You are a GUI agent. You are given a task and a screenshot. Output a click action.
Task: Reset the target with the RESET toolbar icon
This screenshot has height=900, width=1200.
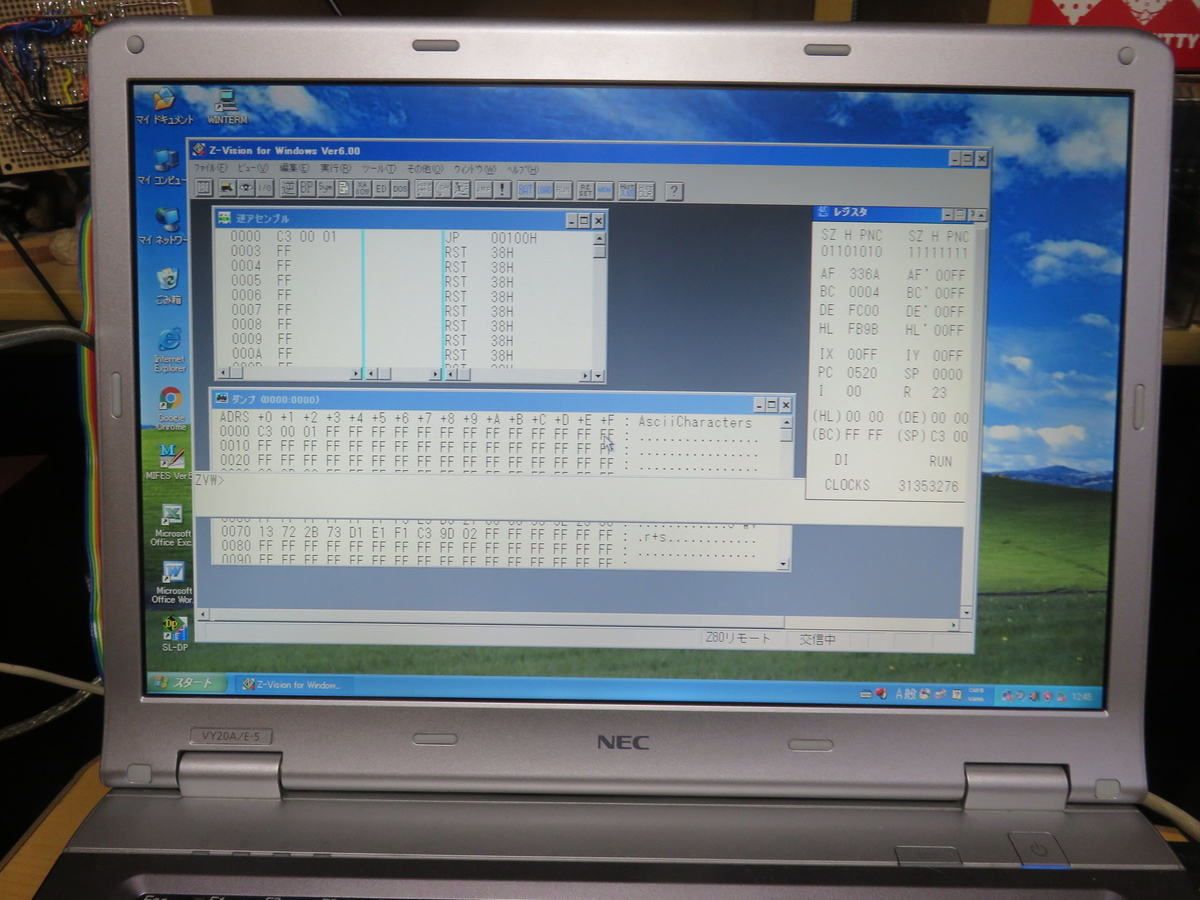(585, 190)
